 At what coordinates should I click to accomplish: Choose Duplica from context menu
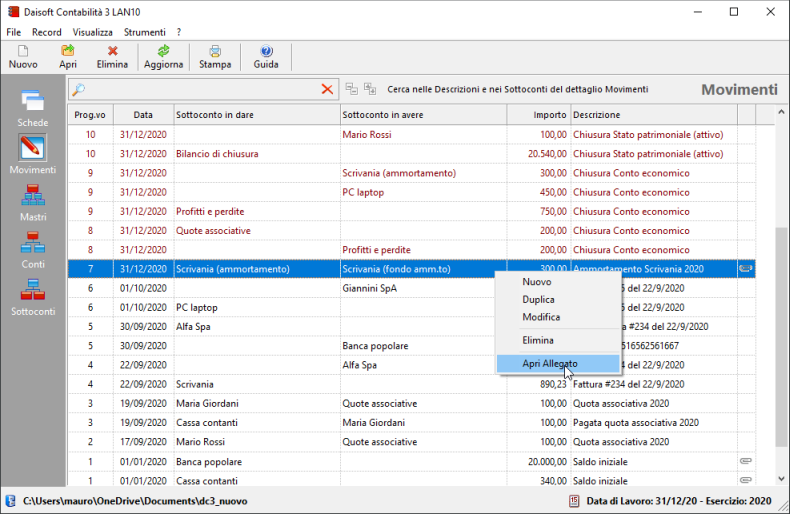(x=538, y=299)
